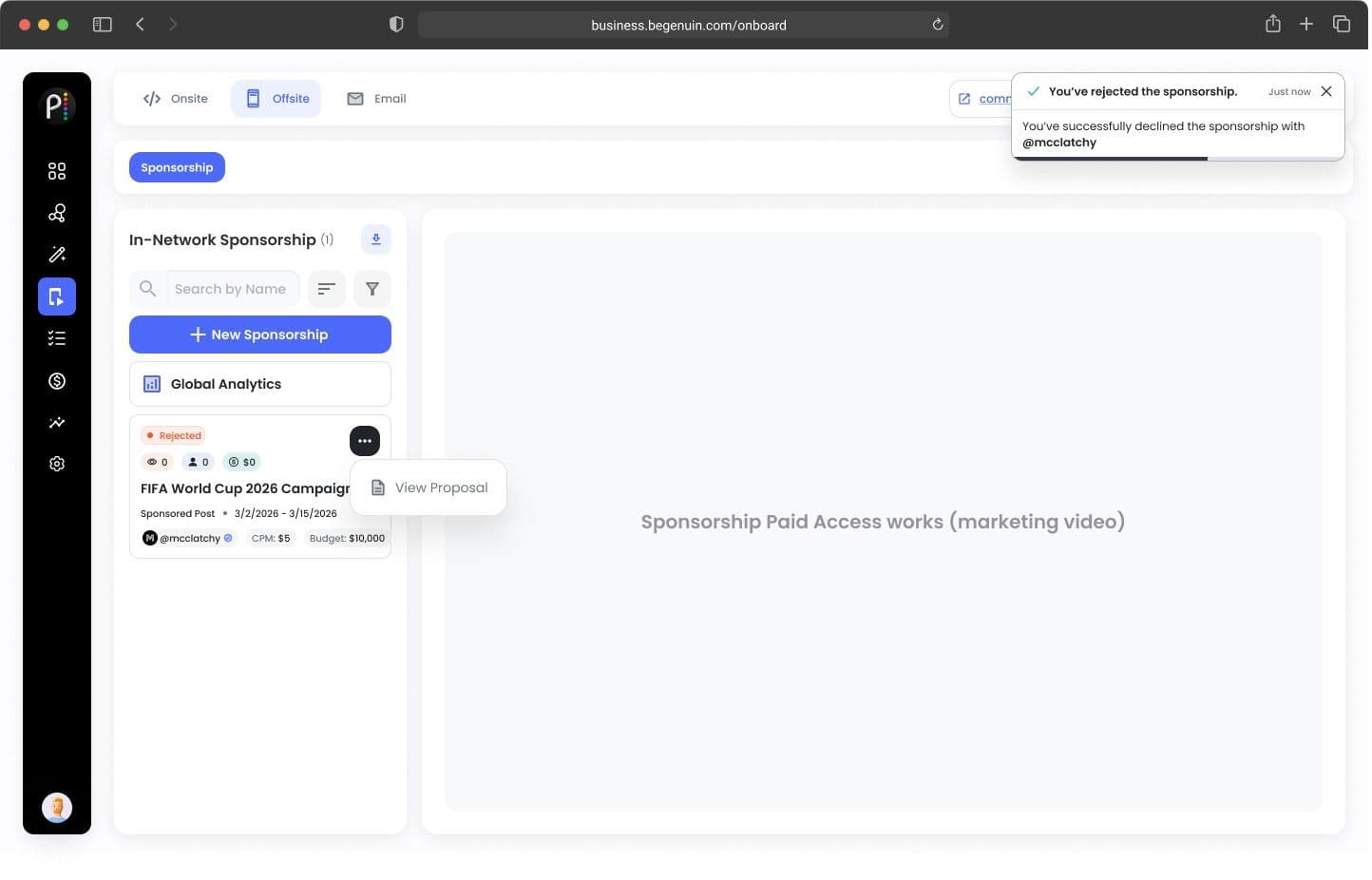Select the active mobile play sidebar icon

(x=57, y=297)
